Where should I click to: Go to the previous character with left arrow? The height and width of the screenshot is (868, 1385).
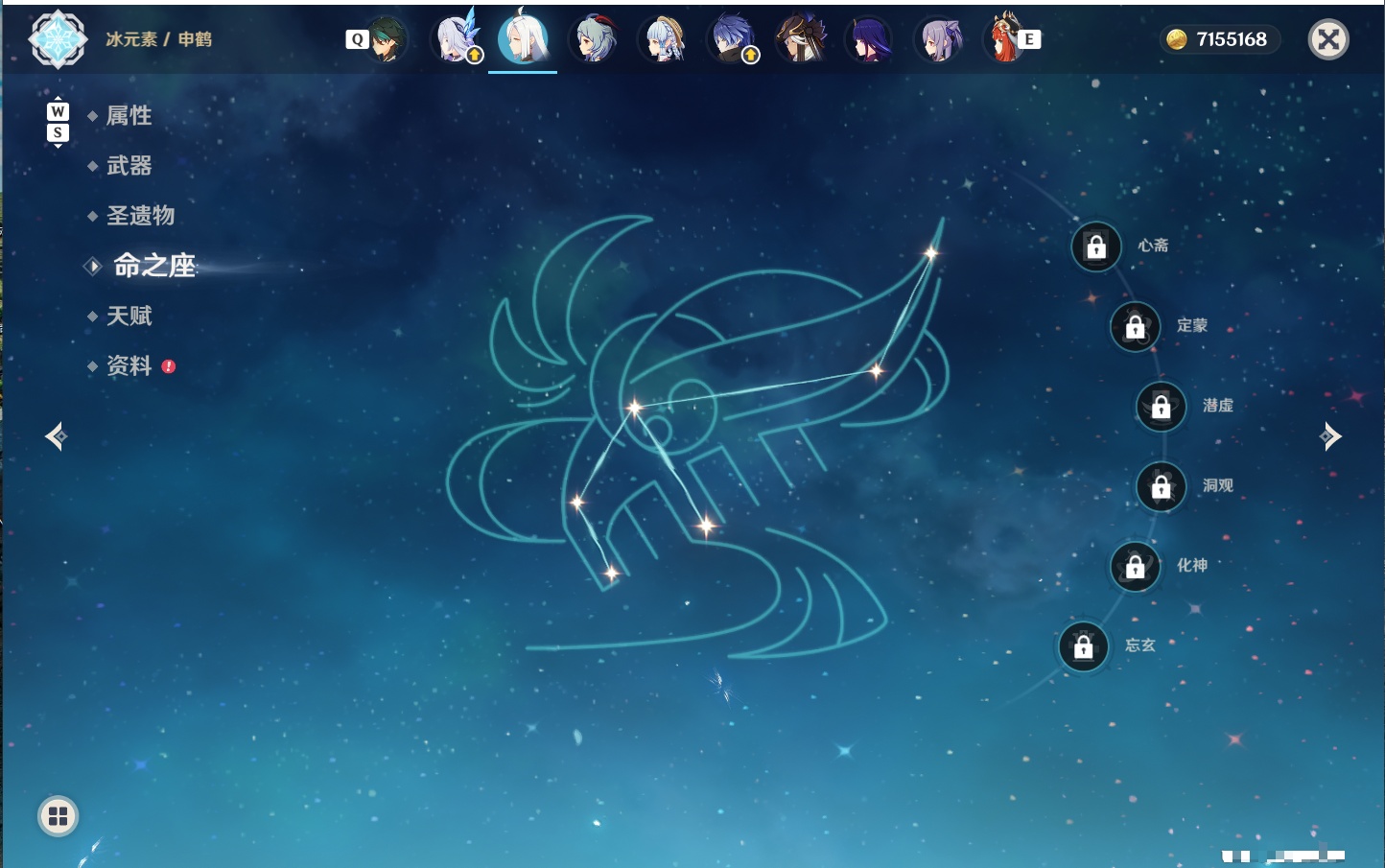(x=56, y=436)
